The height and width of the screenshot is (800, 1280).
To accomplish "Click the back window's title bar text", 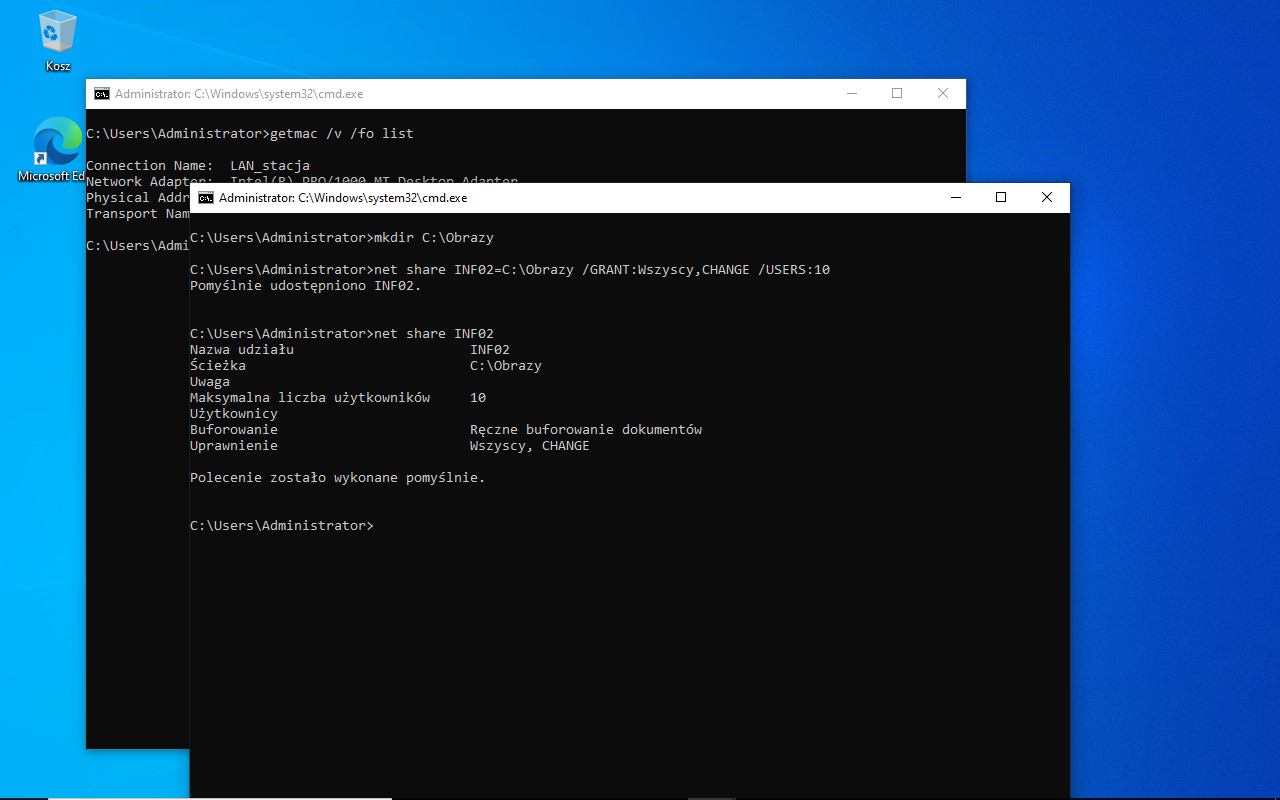I will [x=239, y=94].
